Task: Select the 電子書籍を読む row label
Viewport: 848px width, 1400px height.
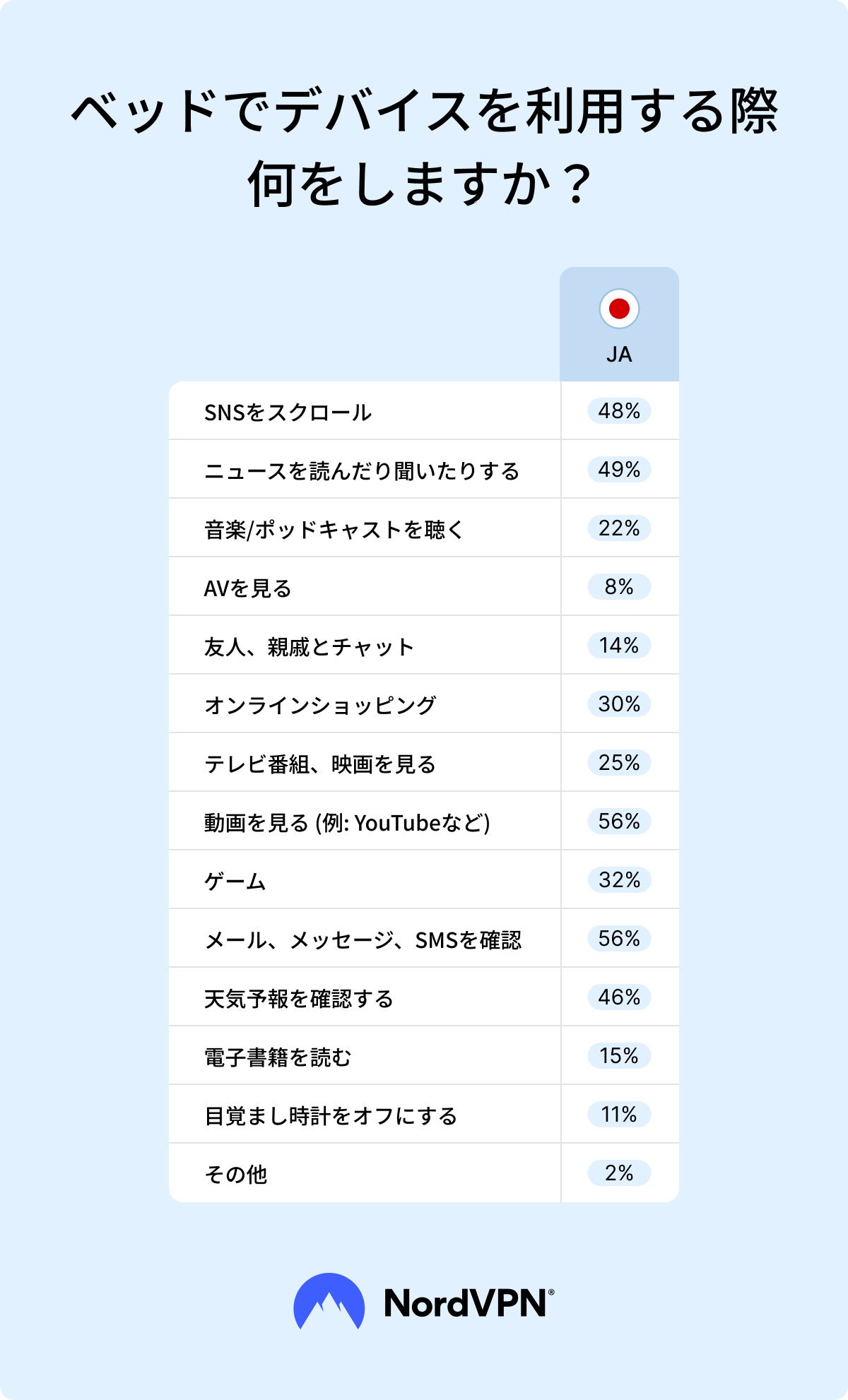Action: (278, 1057)
